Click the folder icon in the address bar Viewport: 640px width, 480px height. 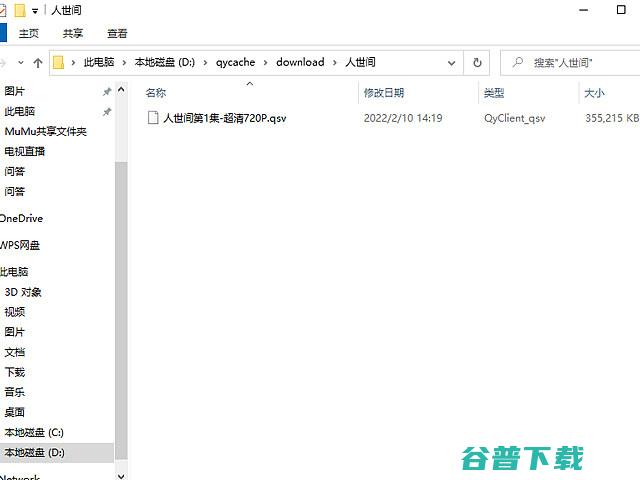pyautogui.click(x=59, y=62)
